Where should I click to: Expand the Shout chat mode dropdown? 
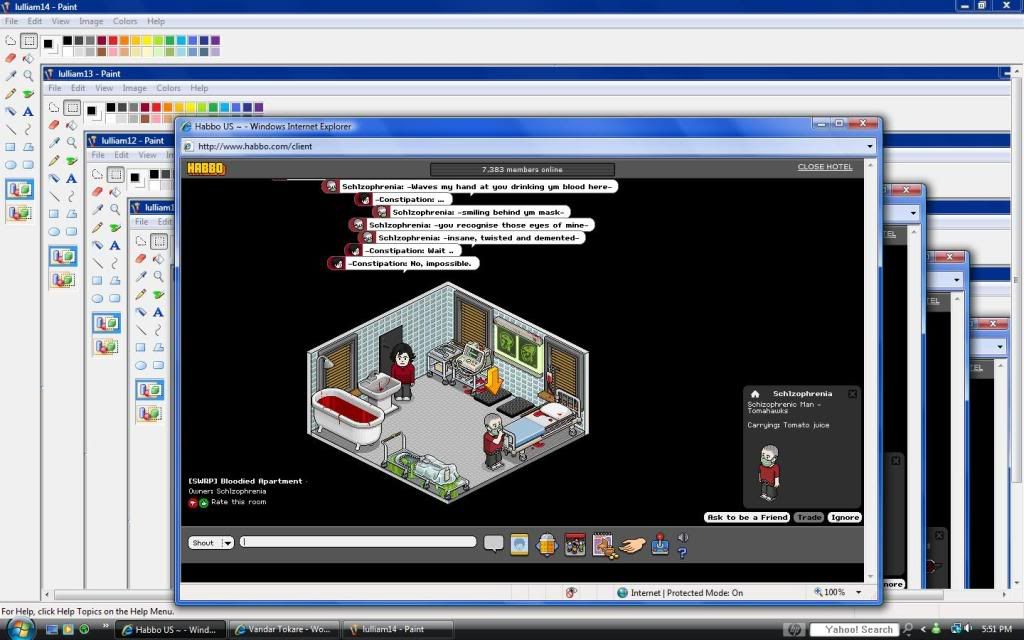pyautogui.click(x=227, y=543)
